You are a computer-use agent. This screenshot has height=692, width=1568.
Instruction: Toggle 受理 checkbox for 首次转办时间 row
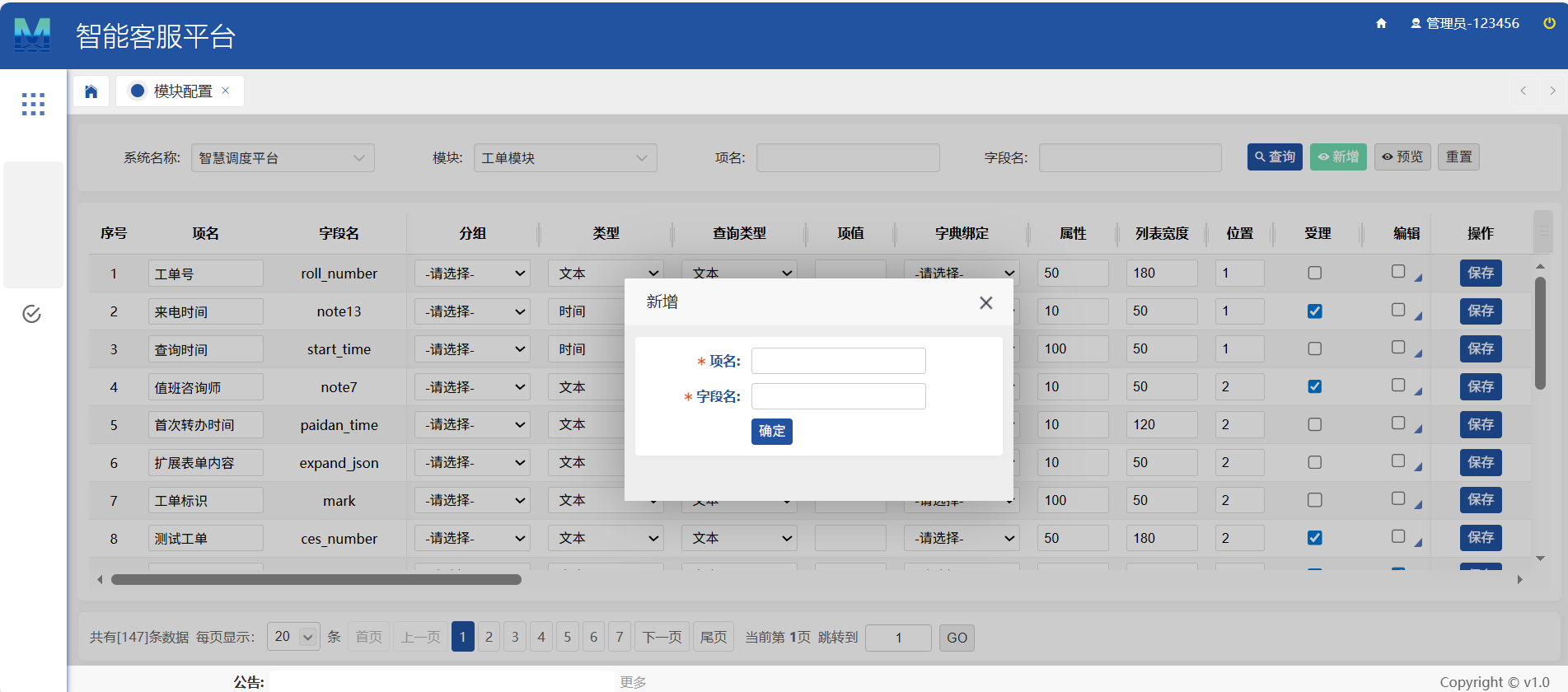(1314, 424)
